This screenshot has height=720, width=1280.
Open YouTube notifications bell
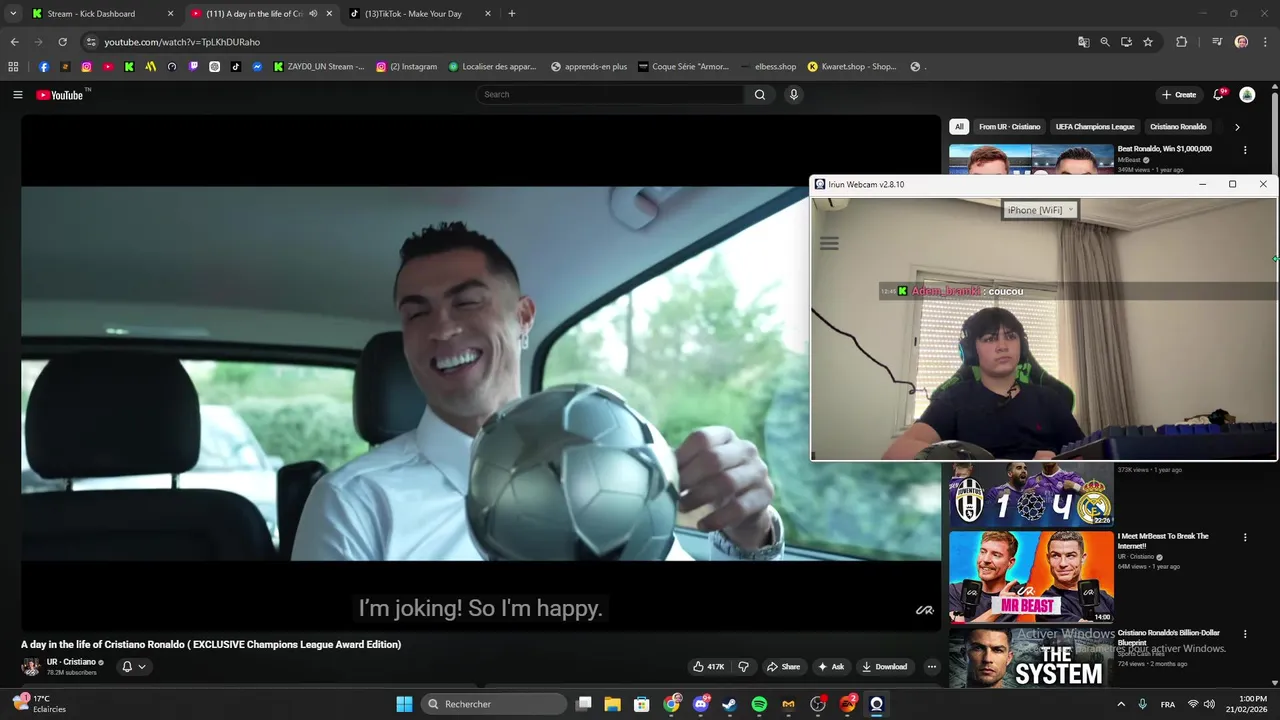tap(1218, 95)
